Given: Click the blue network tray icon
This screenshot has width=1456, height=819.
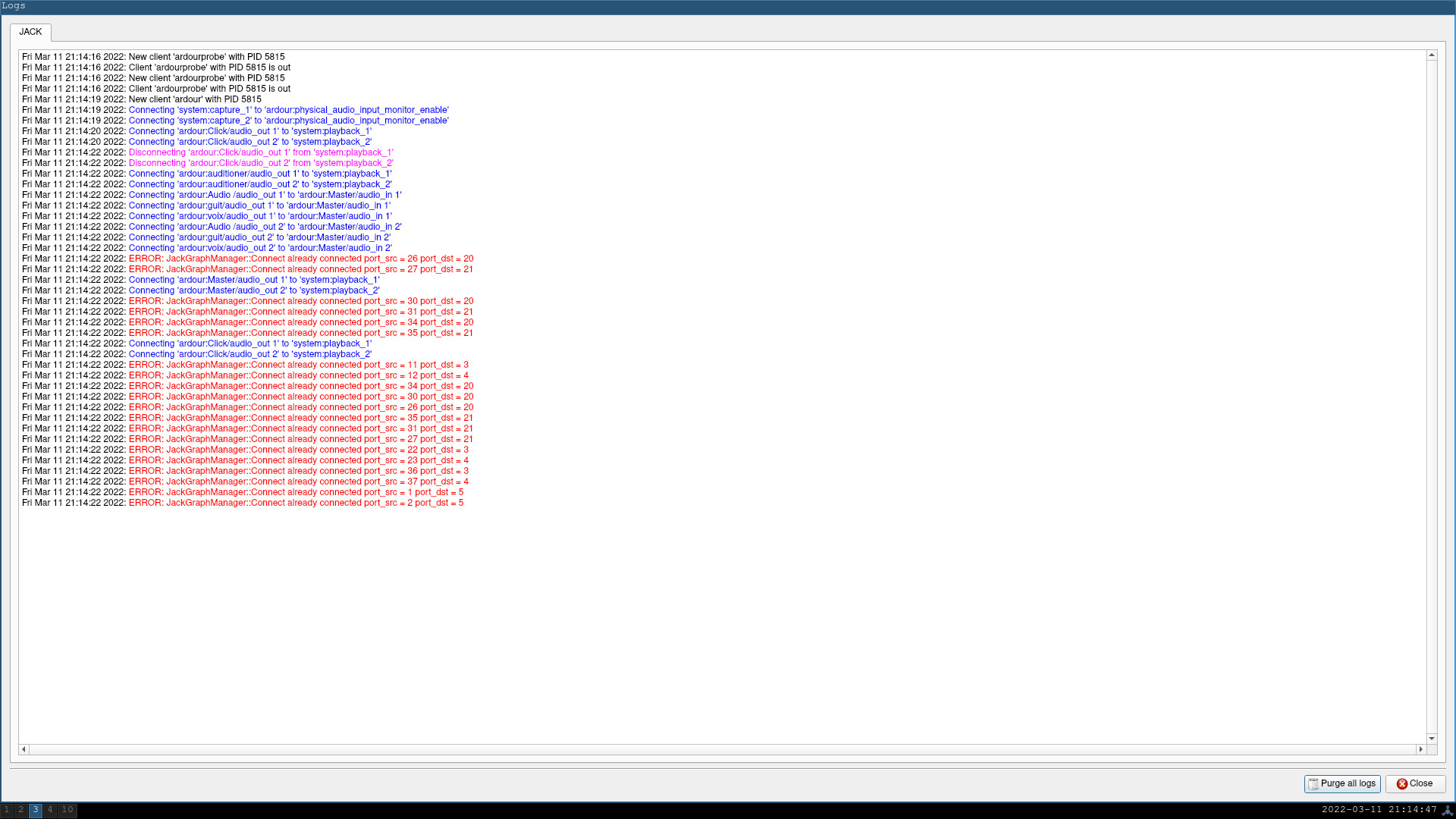Looking at the screenshot, I should (1447, 810).
